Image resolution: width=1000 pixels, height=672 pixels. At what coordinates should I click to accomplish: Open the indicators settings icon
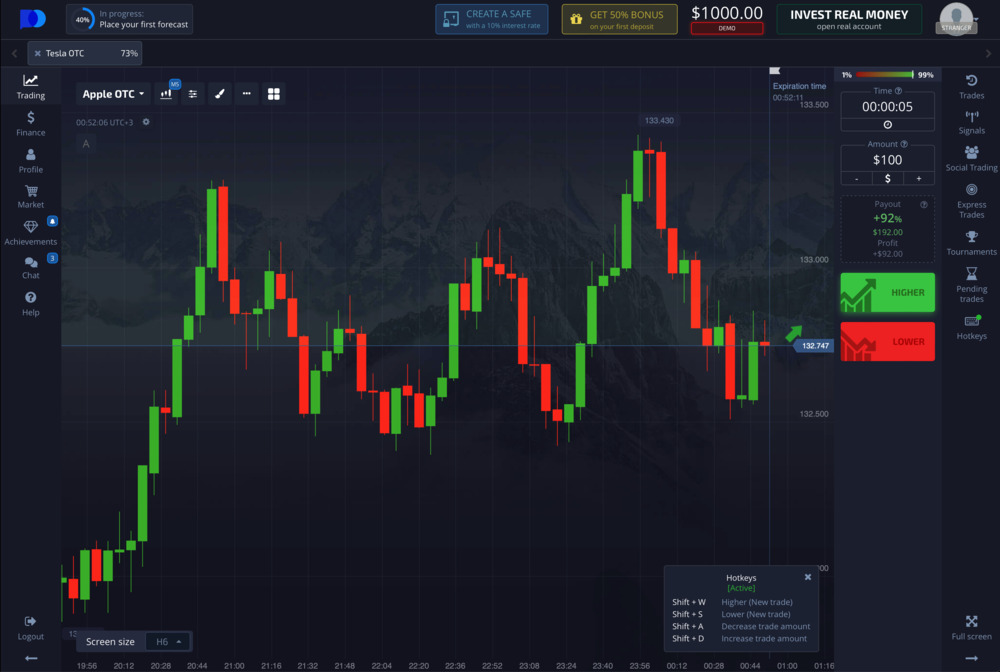point(192,93)
